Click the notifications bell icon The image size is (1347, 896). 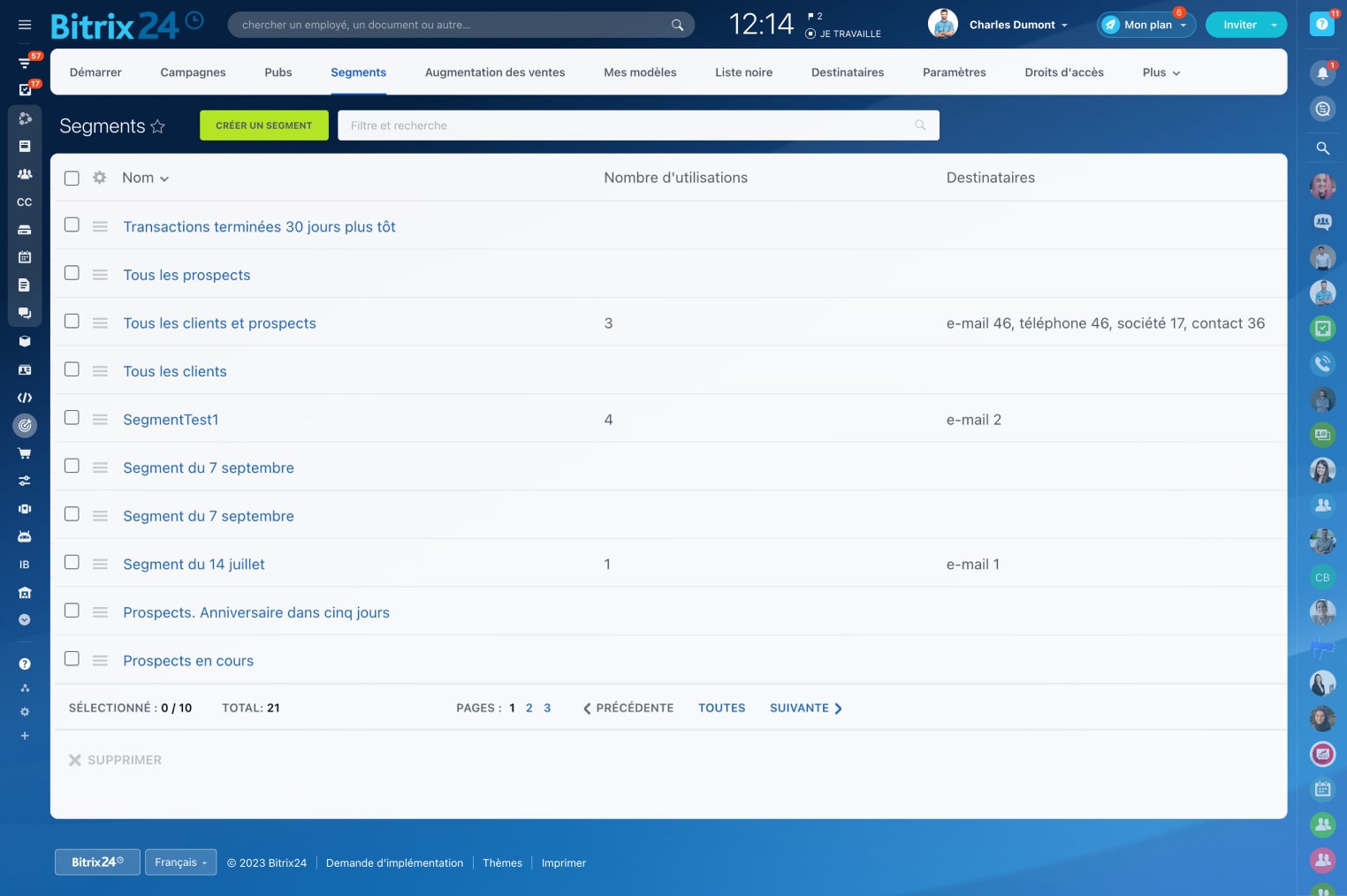1322,73
